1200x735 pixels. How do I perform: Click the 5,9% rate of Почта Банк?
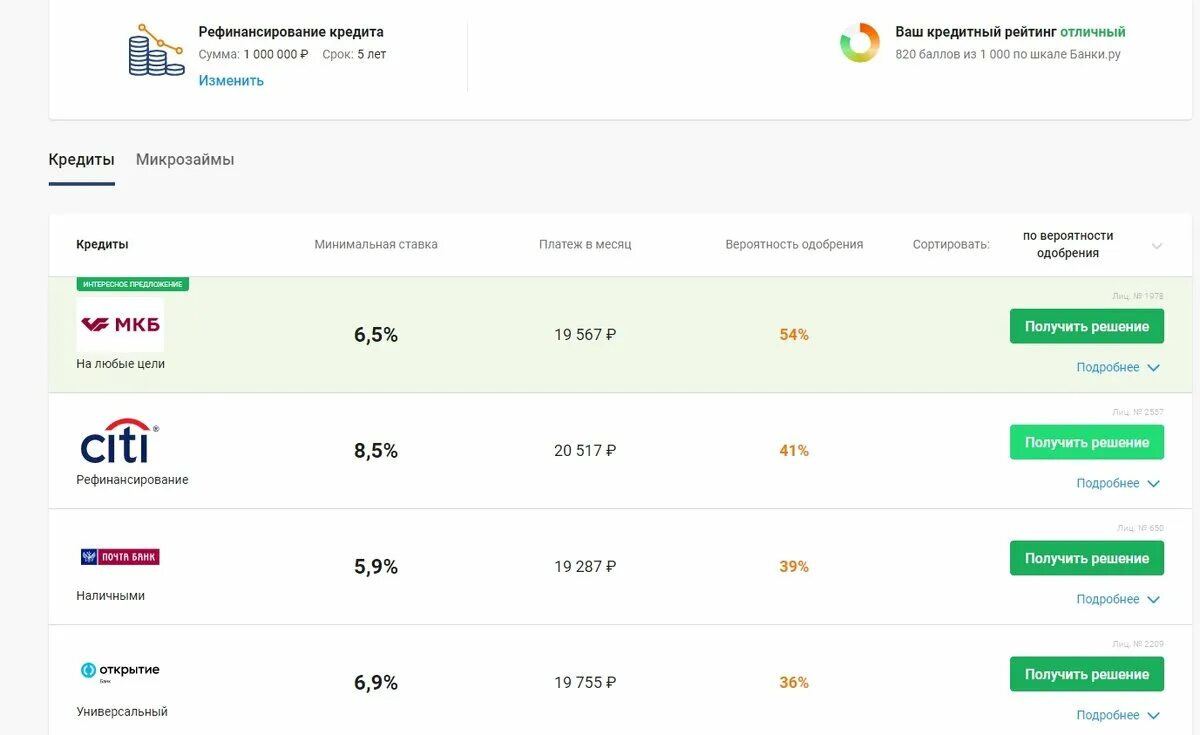pyautogui.click(x=376, y=567)
